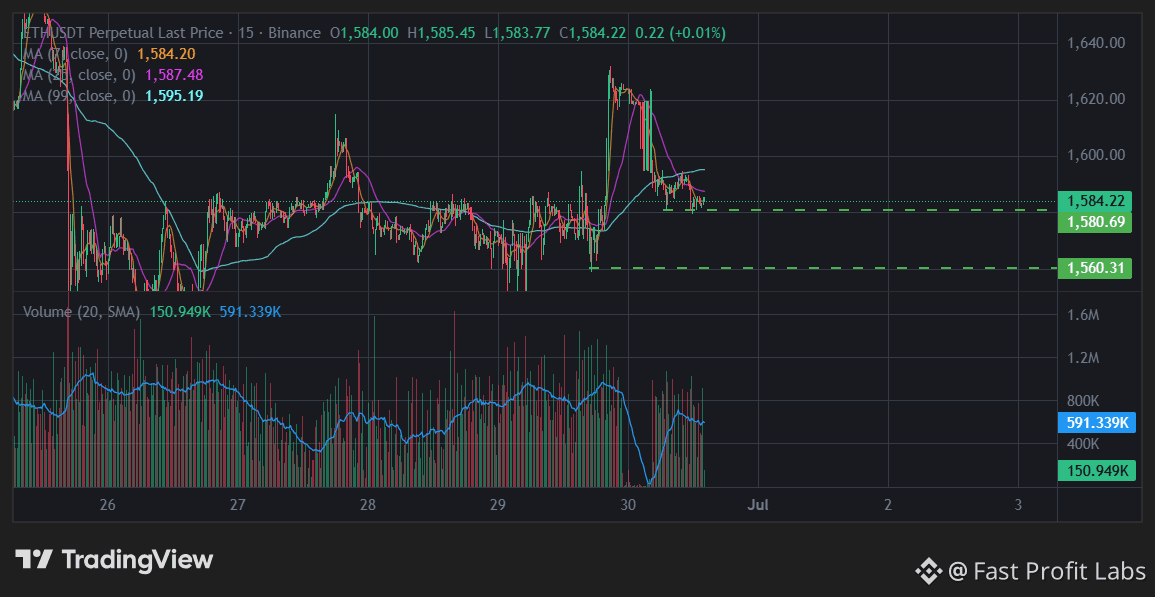This screenshot has height=597, width=1155.
Task: Select the MA 99 value 1,595.19
Action: coord(175,96)
